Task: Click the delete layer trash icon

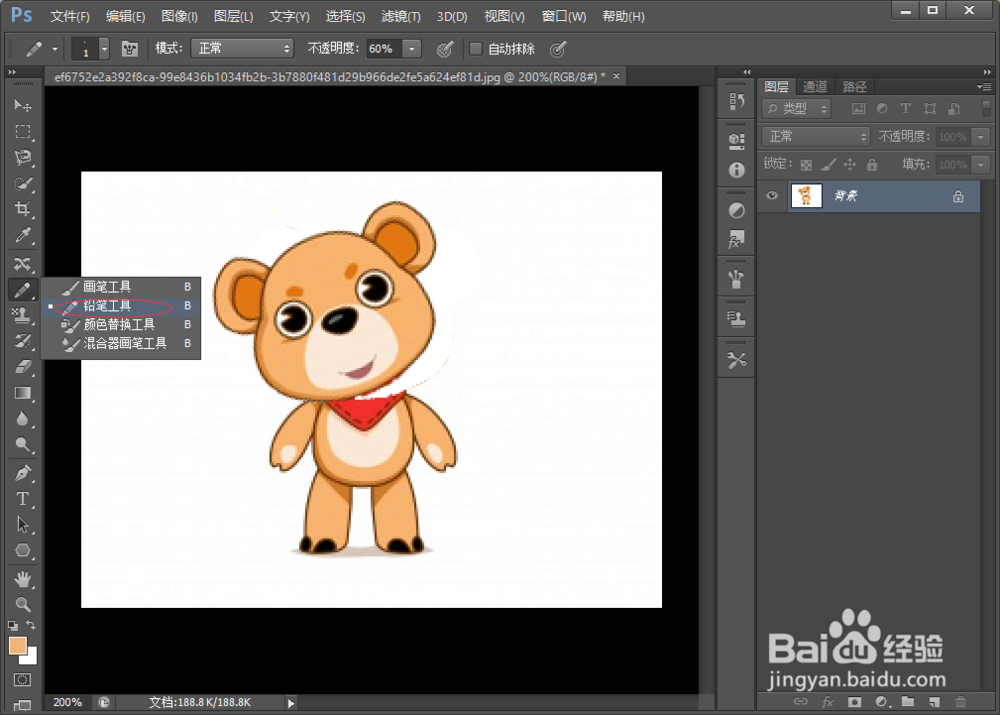Action: coord(960,702)
